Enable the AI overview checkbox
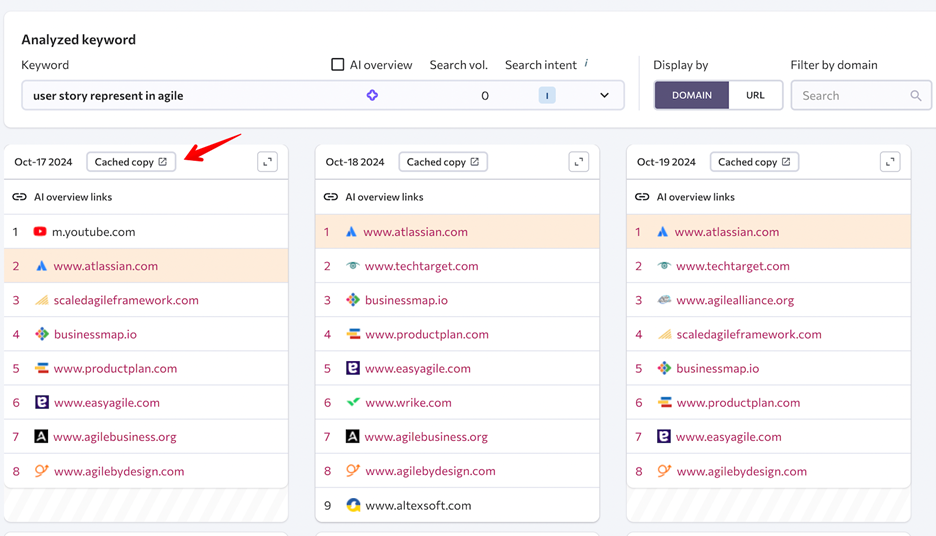The image size is (936, 536). [x=338, y=65]
